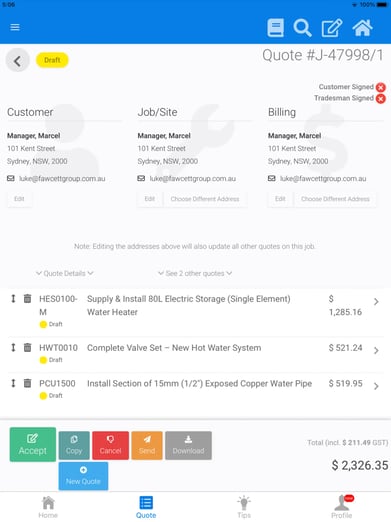This screenshot has width=391, height=522.
Task: Send the quote with orange button
Action: [147, 446]
